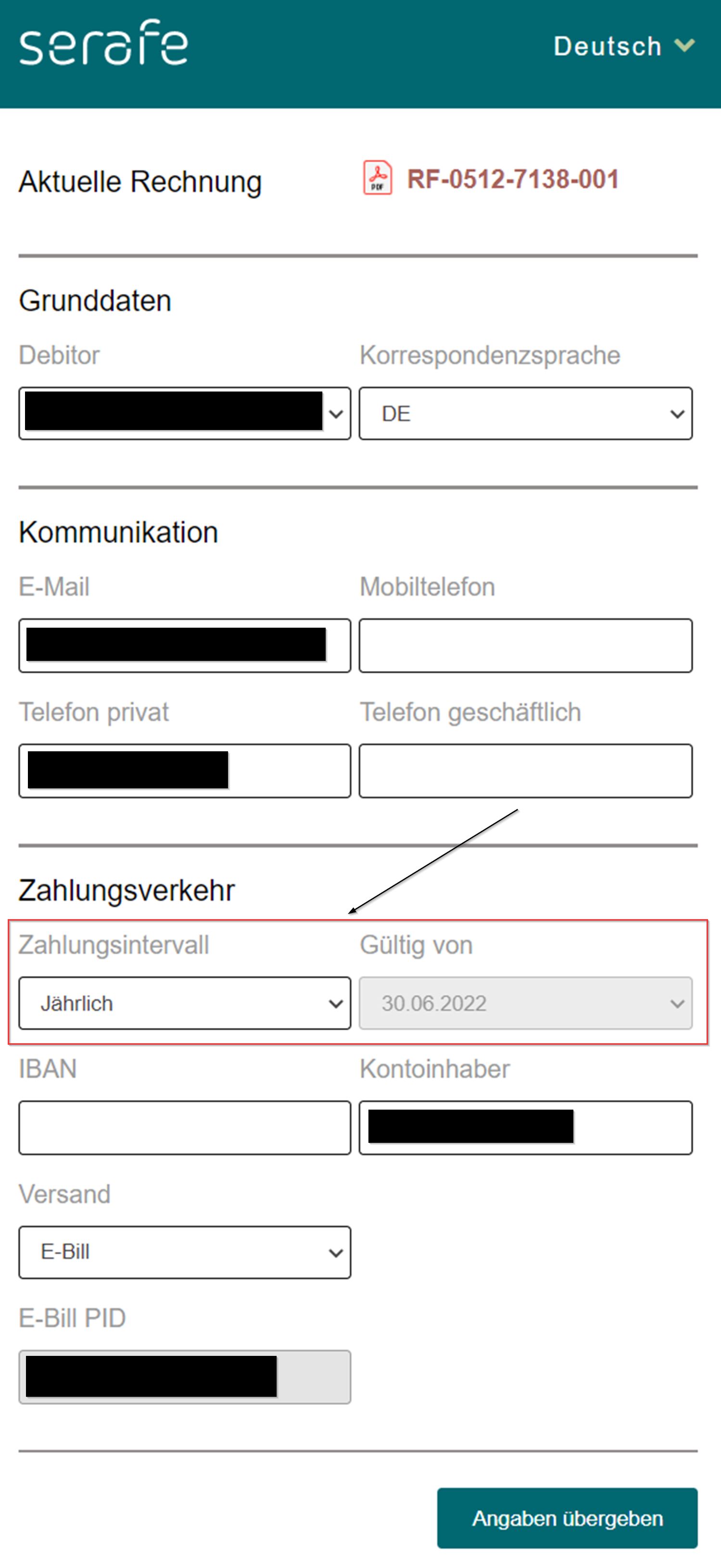Screen dimensions: 721x1568
Task: Click the Gültig von date dropdown
Action: 526,1003
